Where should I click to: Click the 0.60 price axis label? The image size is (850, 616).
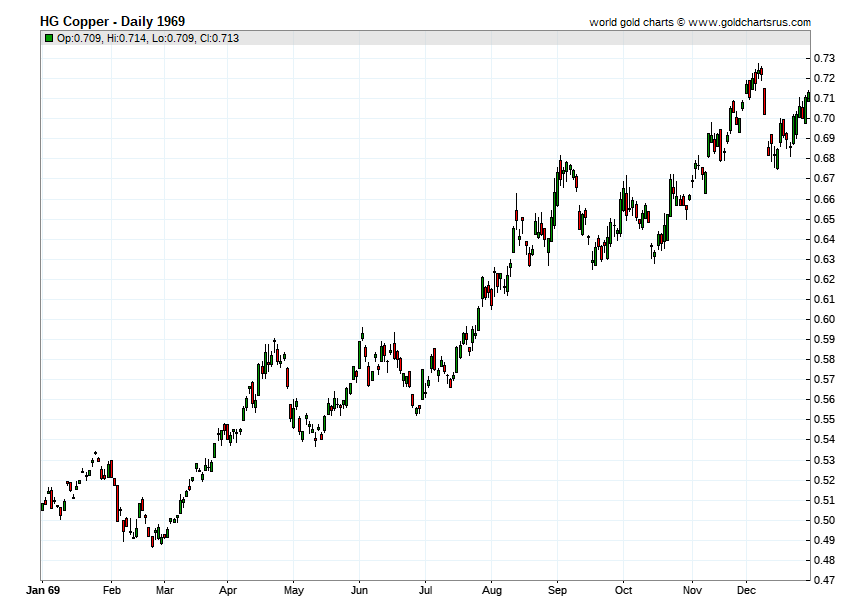coord(825,319)
